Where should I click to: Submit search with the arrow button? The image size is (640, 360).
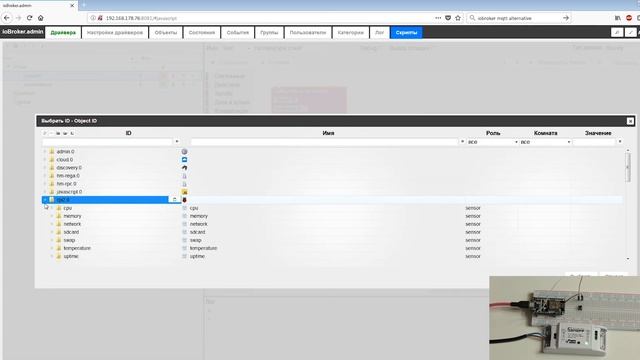(x=566, y=18)
